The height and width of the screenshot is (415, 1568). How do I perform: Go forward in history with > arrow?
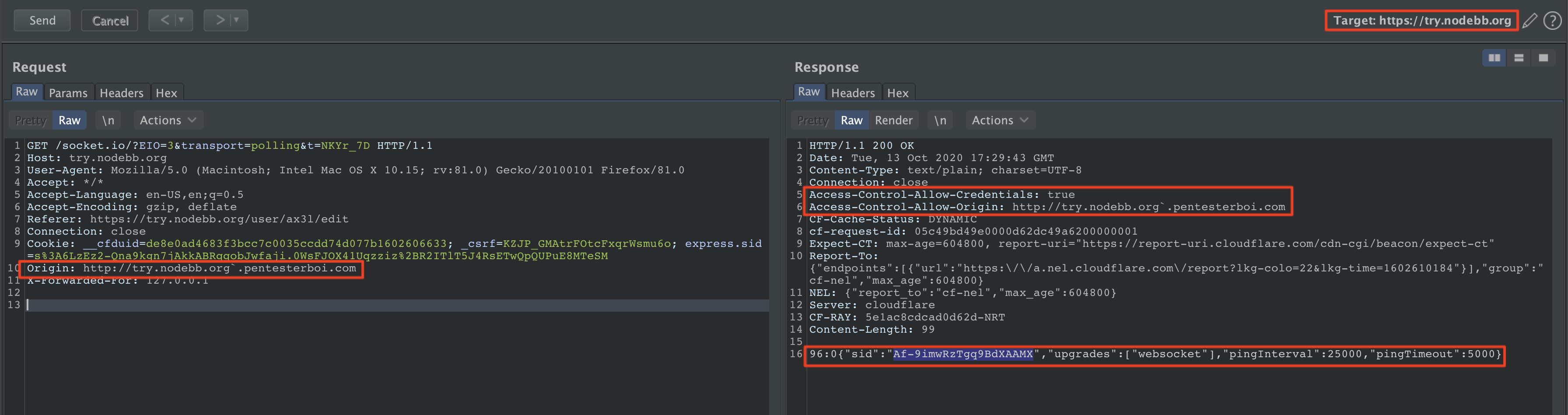pyautogui.click(x=220, y=20)
